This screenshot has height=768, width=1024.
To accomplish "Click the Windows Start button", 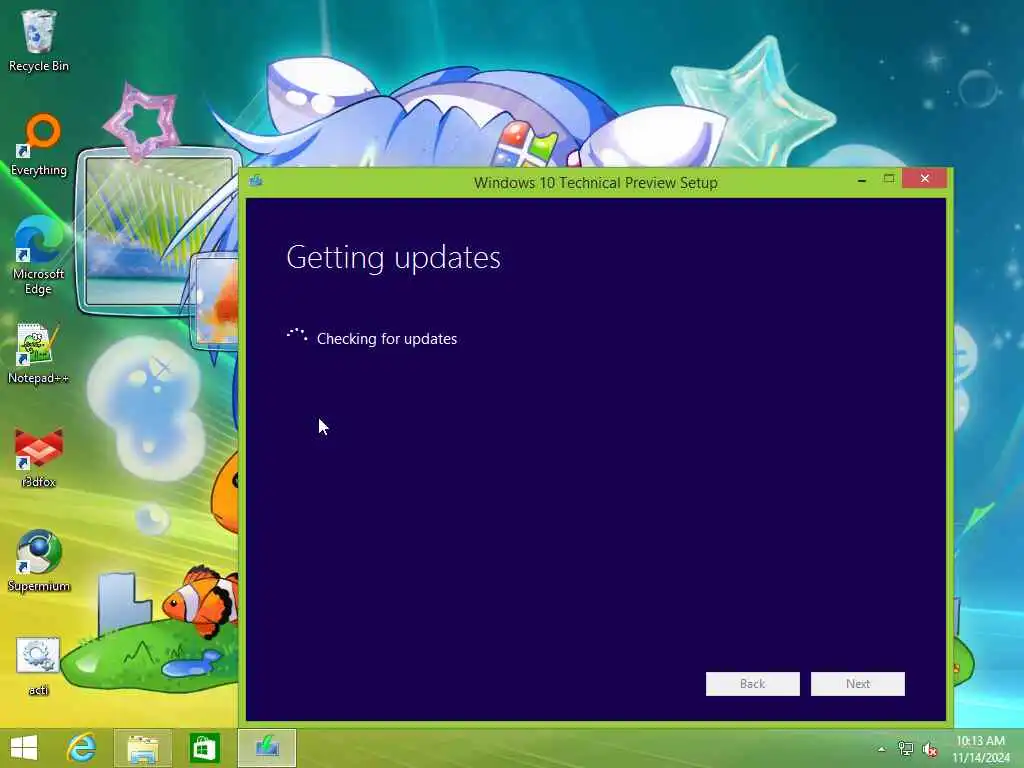I will [x=24, y=748].
